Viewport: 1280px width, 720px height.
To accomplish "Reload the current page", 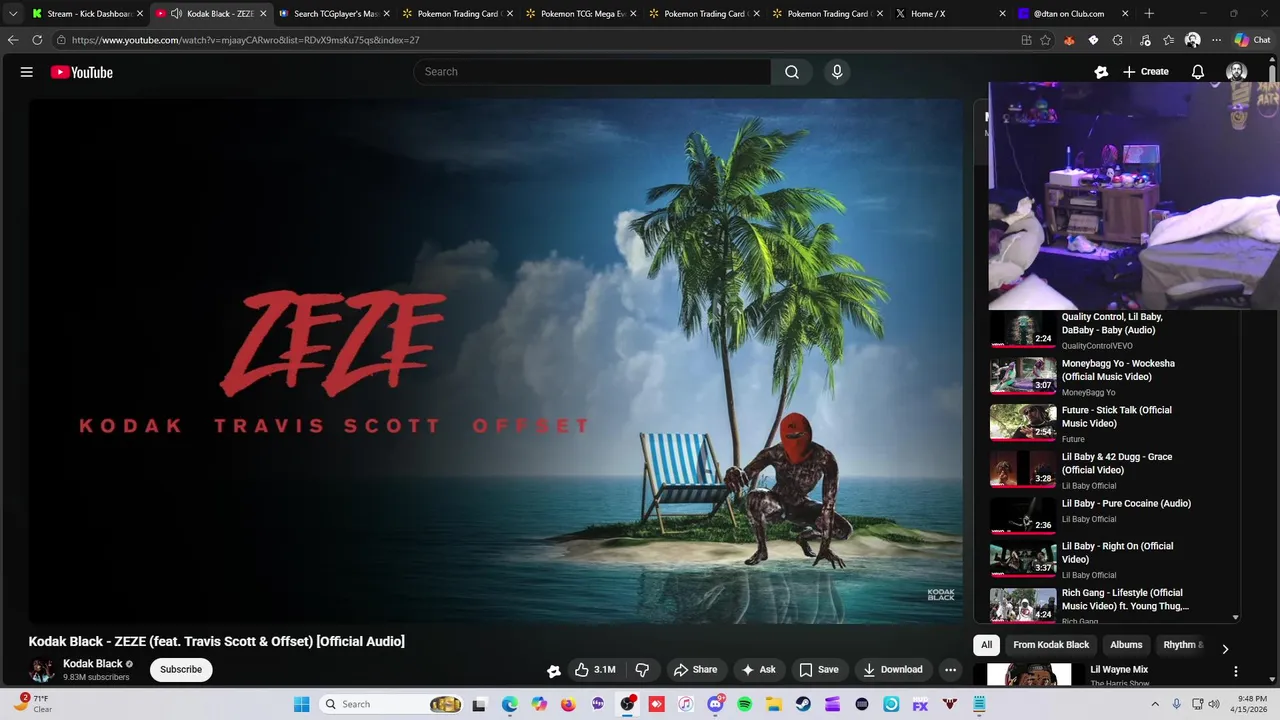I will click(x=37, y=40).
